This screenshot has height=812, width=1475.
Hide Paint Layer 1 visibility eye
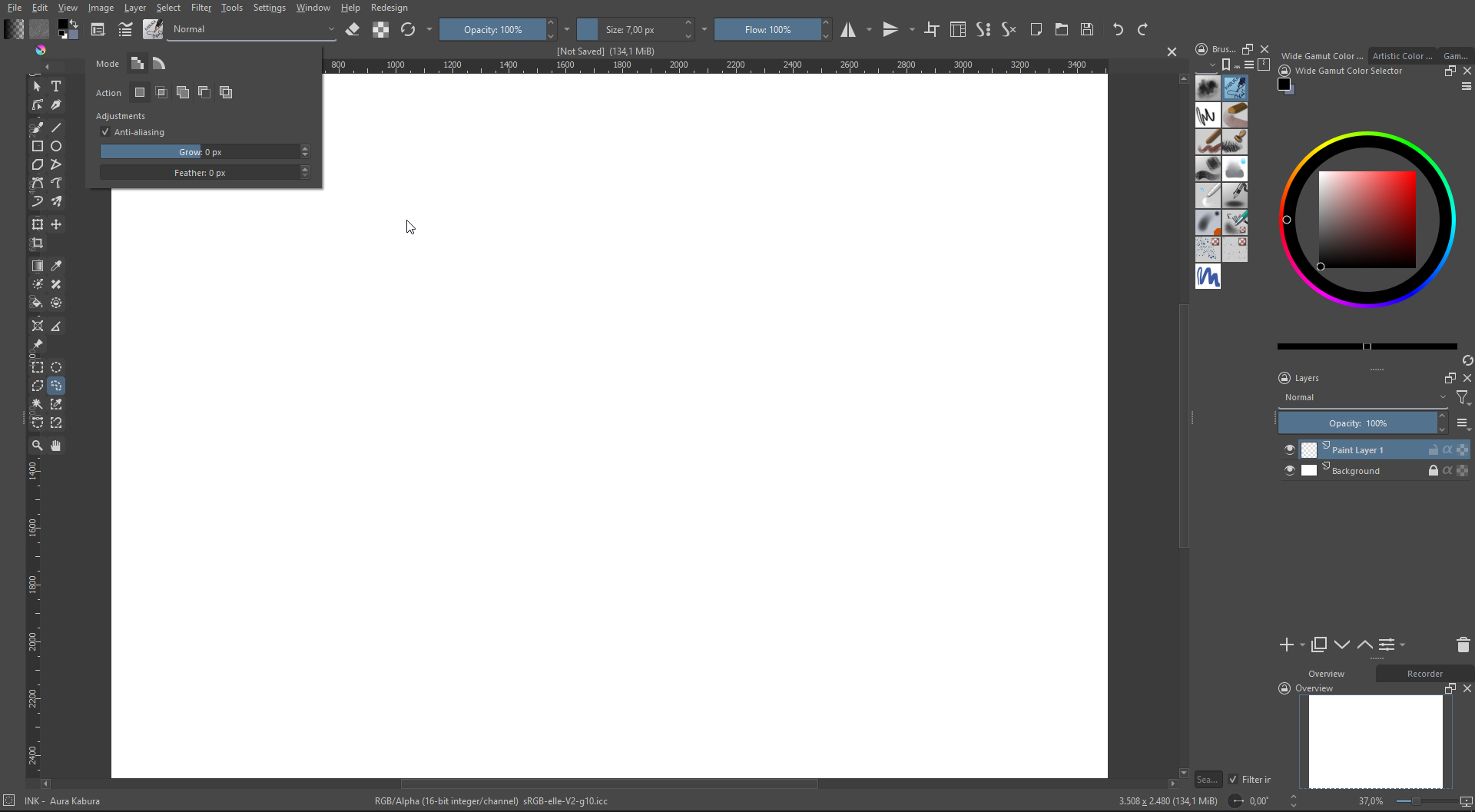(1290, 450)
